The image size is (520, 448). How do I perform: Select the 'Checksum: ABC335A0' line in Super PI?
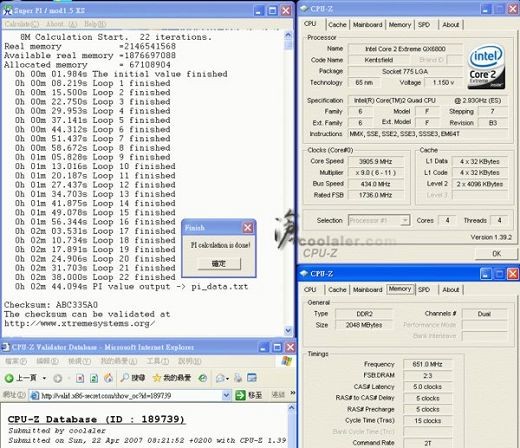[51, 305]
